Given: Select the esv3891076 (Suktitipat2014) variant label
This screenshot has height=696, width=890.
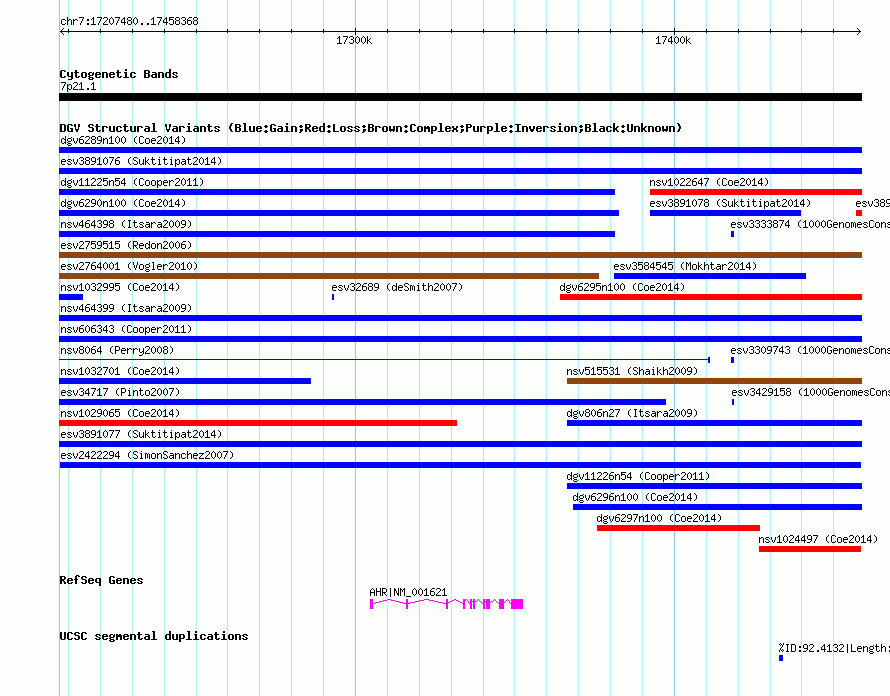Looking at the screenshot, I should click(141, 161).
